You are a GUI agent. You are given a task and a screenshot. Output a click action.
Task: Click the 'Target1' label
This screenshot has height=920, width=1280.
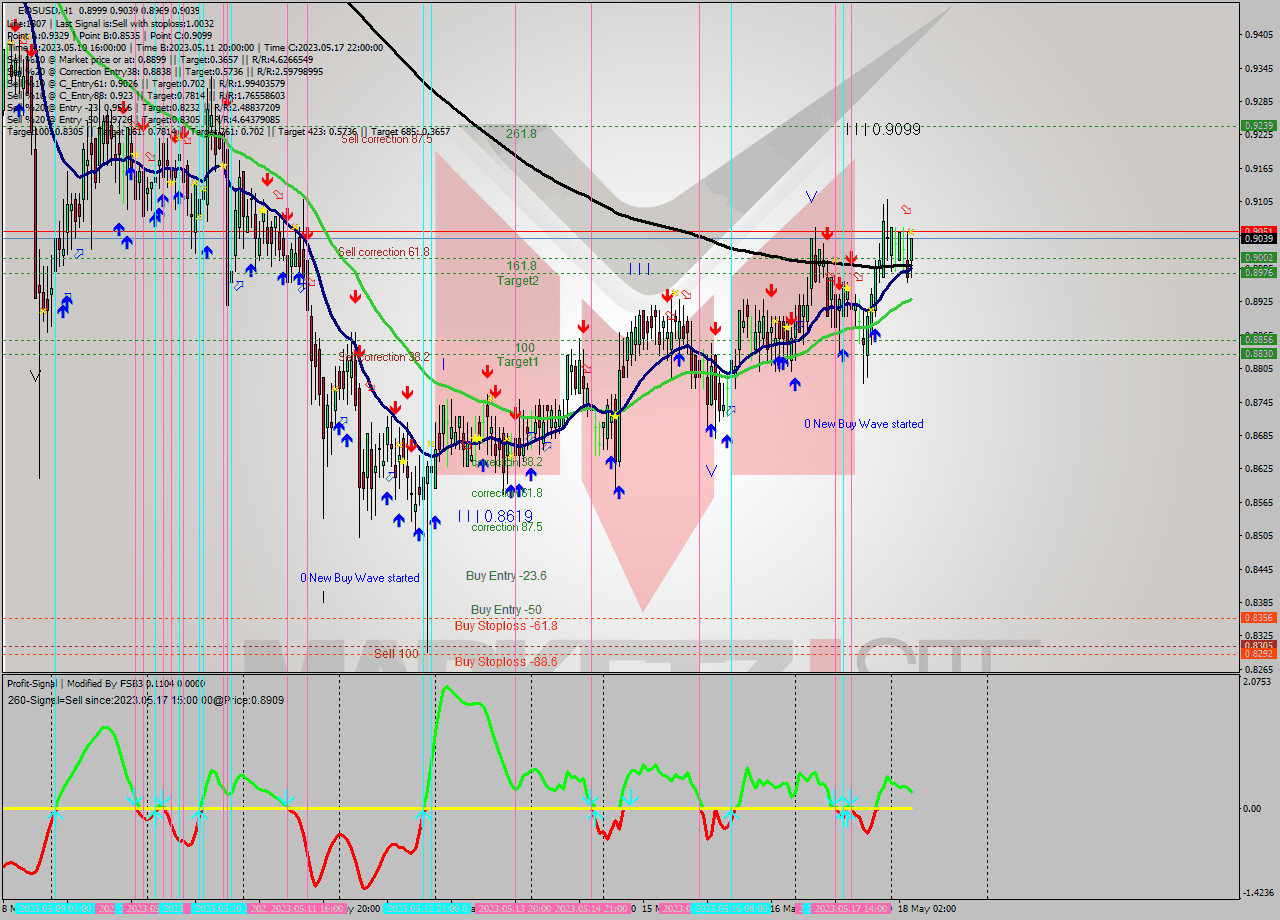(x=518, y=362)
